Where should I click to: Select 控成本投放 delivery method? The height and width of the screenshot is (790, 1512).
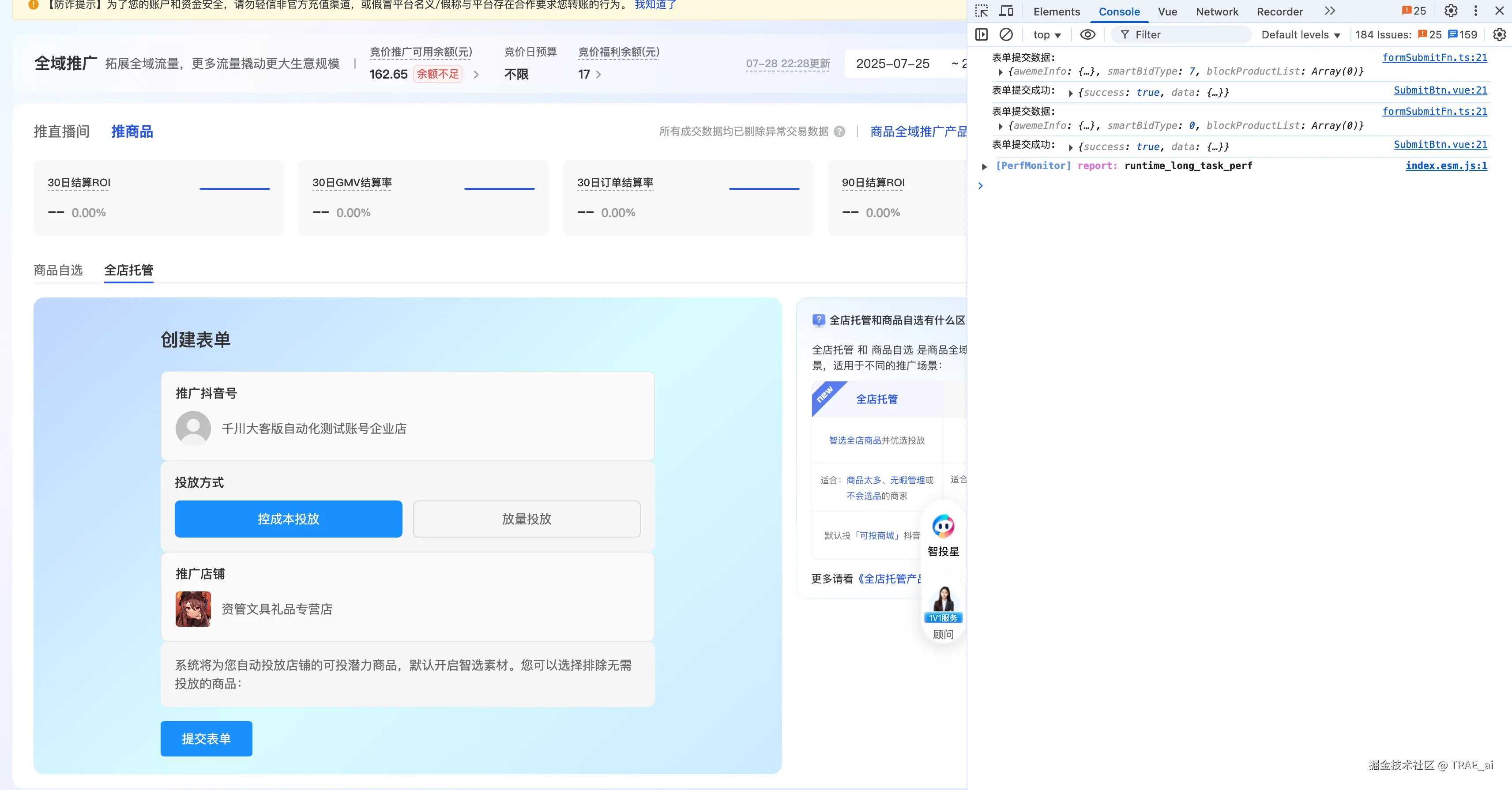coord(288,519)
